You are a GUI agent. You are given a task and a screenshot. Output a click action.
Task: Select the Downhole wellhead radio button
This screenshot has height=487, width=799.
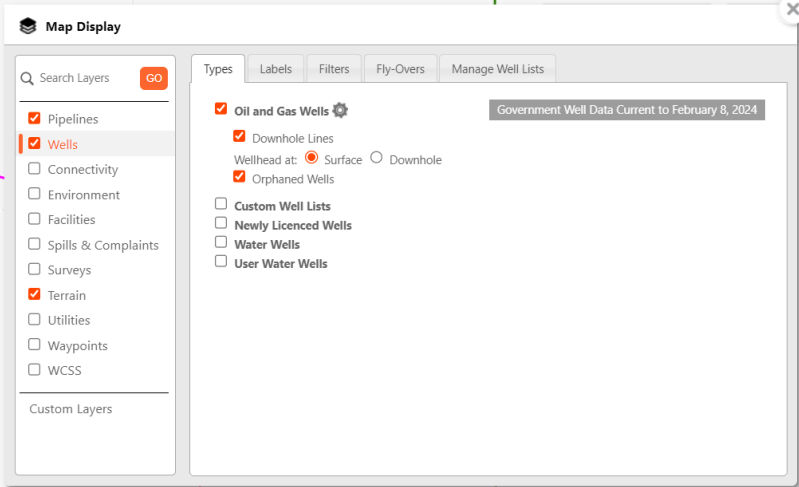click(377, 158)
